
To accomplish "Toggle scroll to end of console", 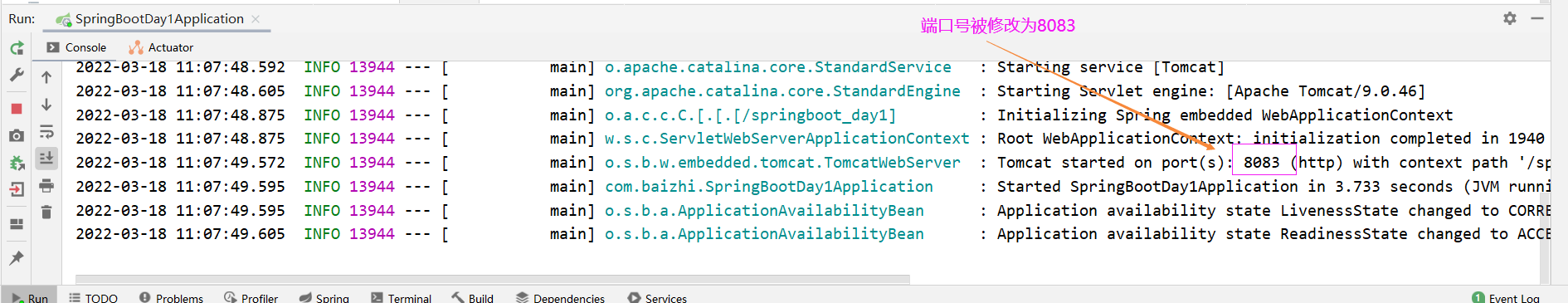I will [46, 158].
